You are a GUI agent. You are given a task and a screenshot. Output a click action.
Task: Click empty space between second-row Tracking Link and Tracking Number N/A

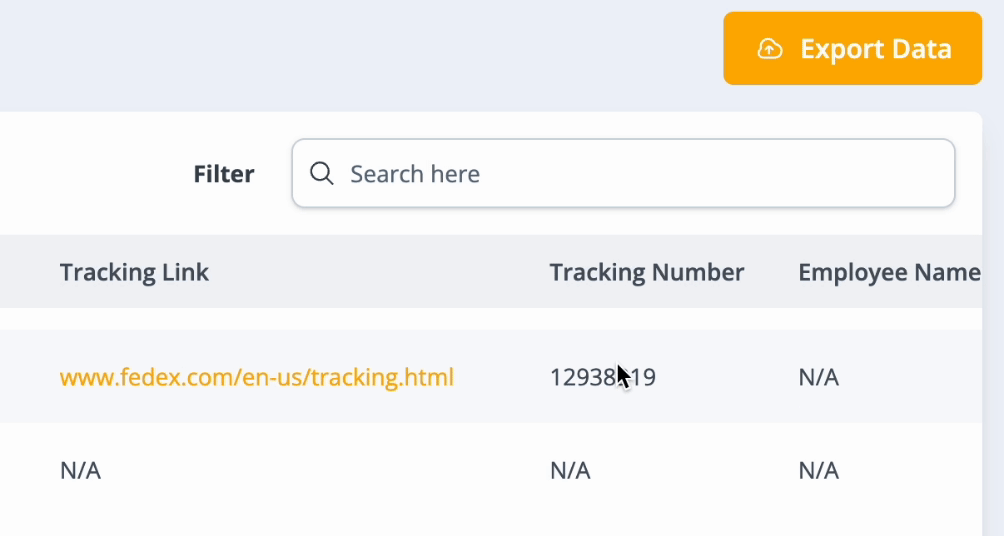pyautogui.click(x=320, y=470)
